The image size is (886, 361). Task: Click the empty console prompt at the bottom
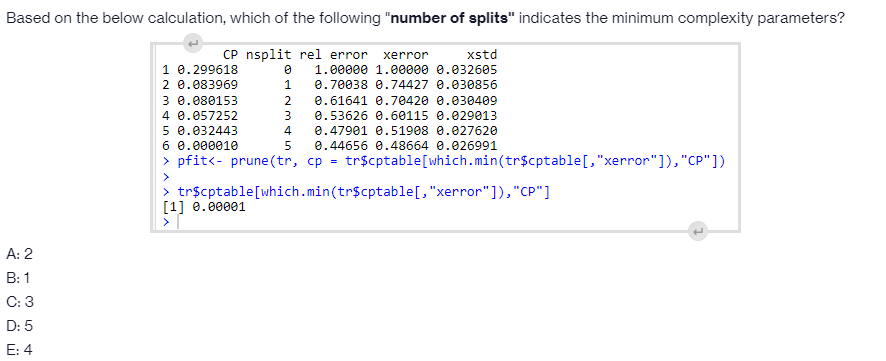(x=171, y=222)
